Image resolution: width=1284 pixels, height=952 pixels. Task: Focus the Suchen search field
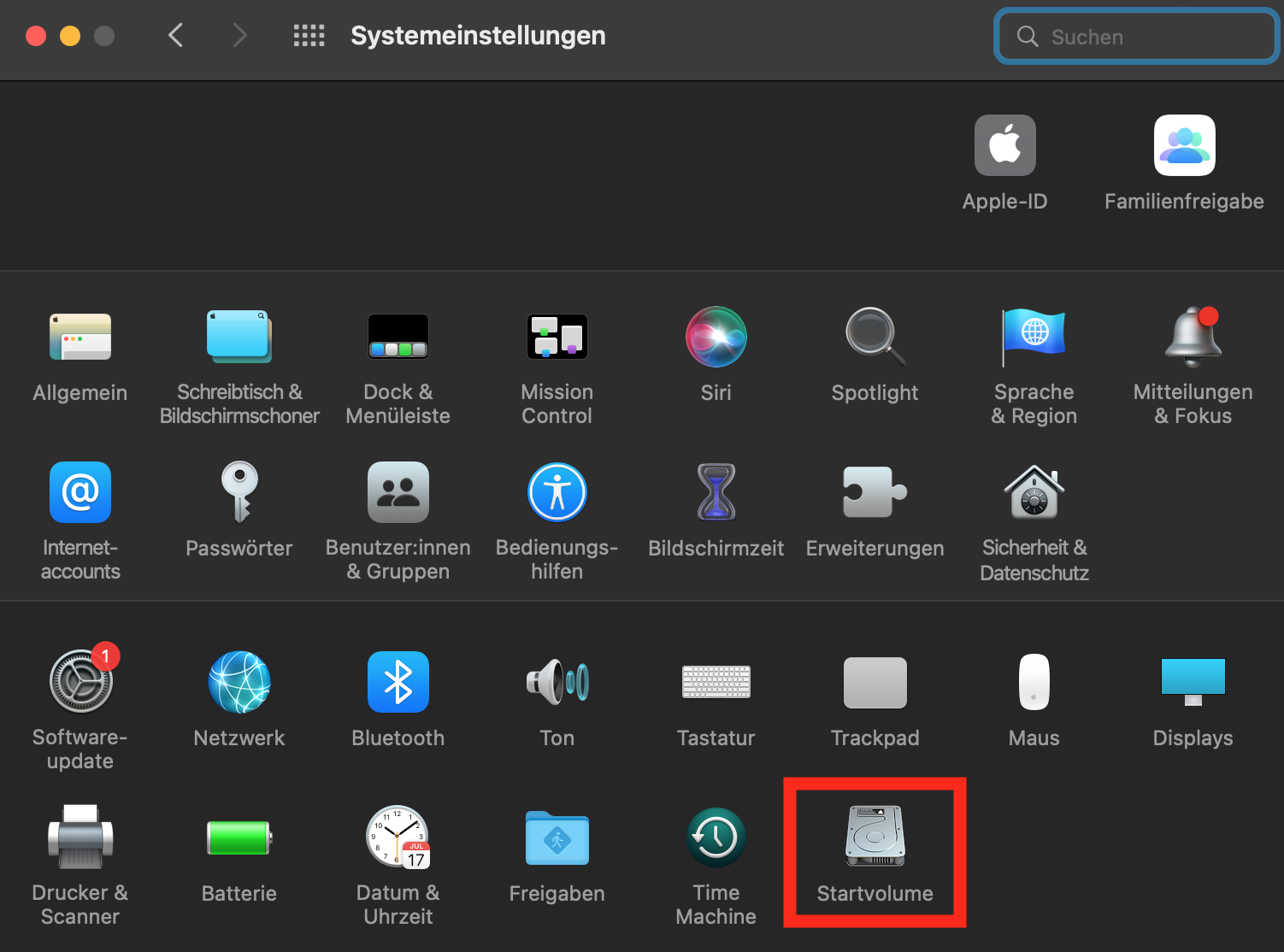(1136, 36)
